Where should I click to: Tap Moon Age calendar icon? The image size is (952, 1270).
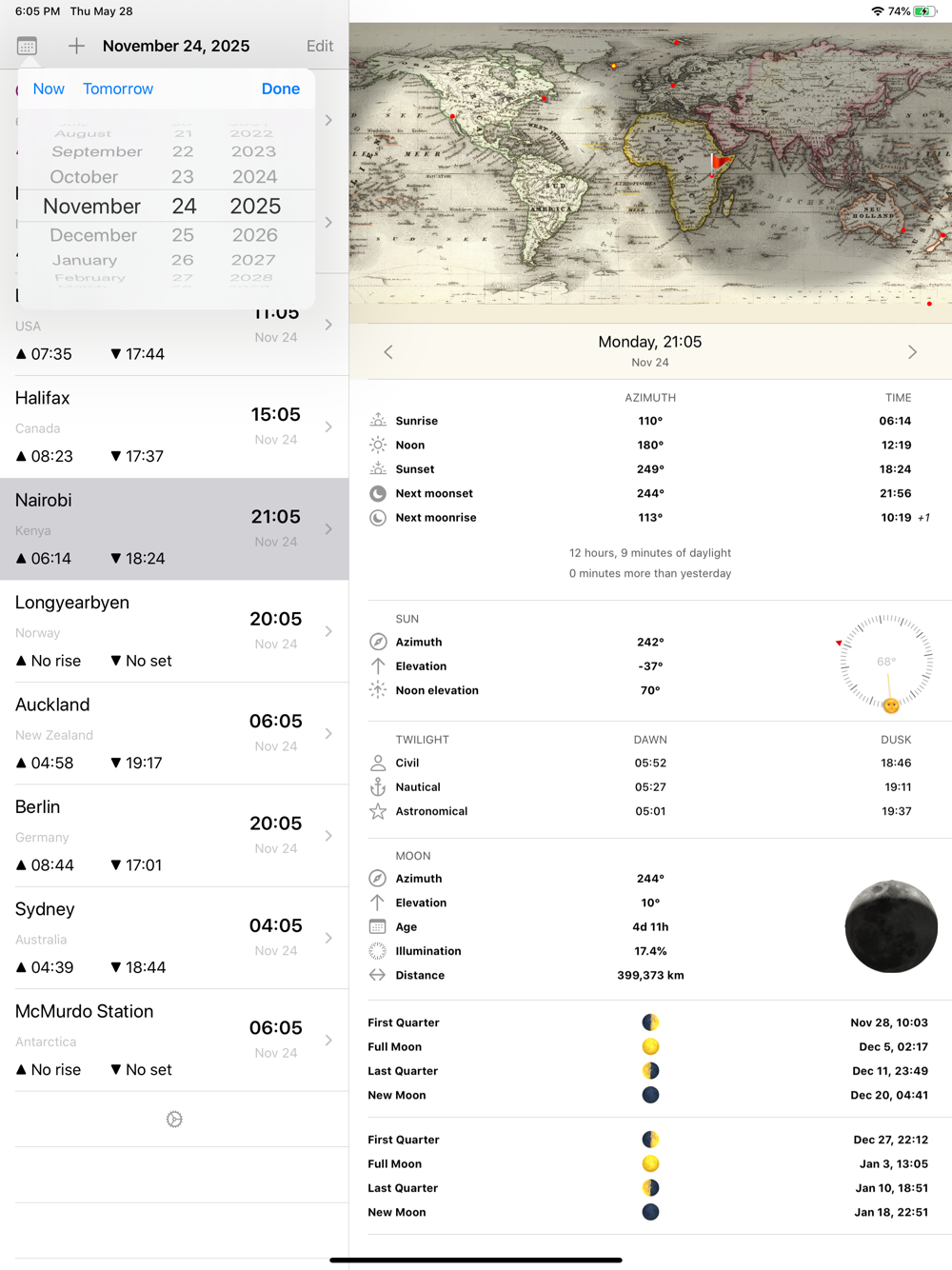(x=378, y=926)
